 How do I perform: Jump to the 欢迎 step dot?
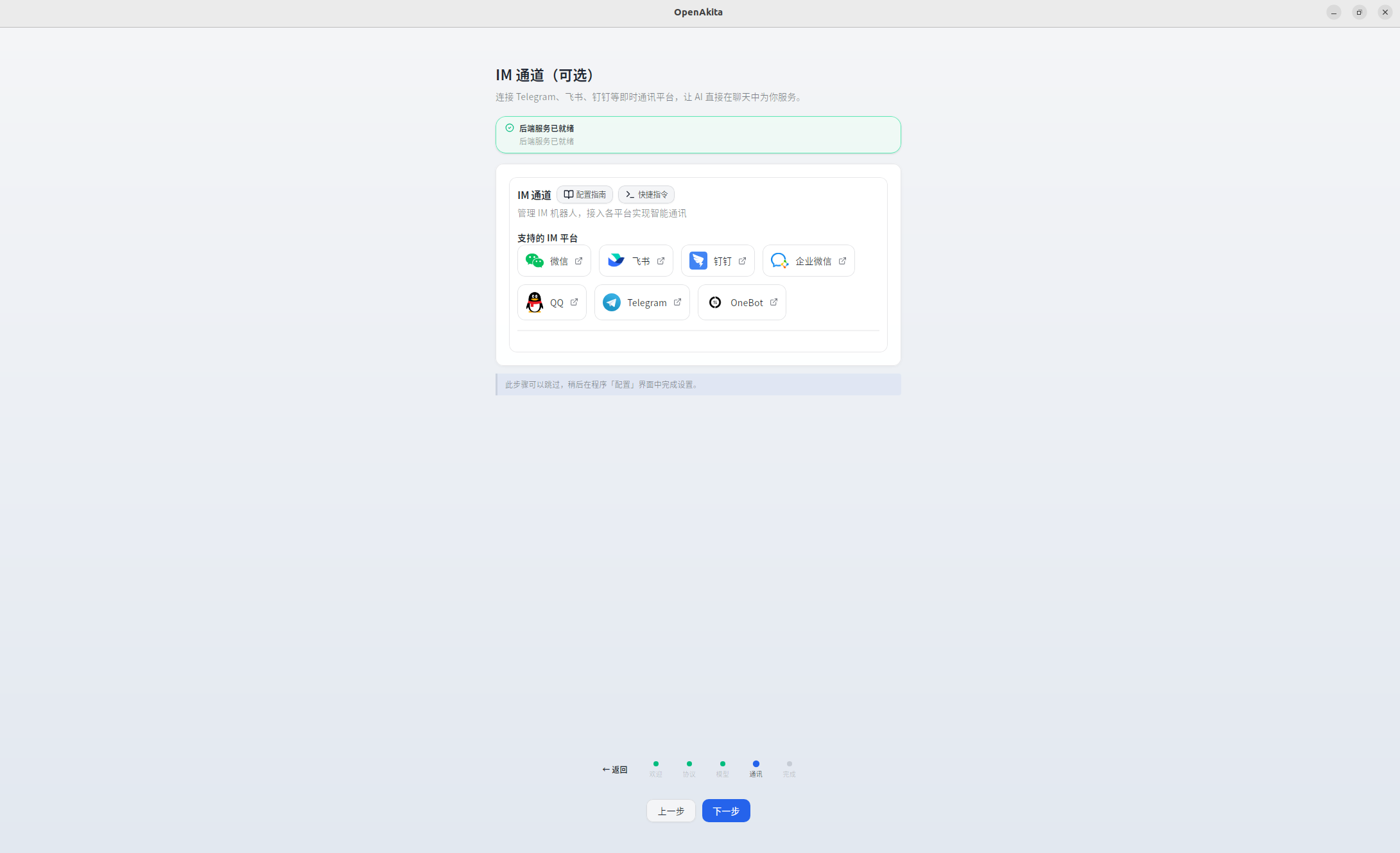point(655,764)
